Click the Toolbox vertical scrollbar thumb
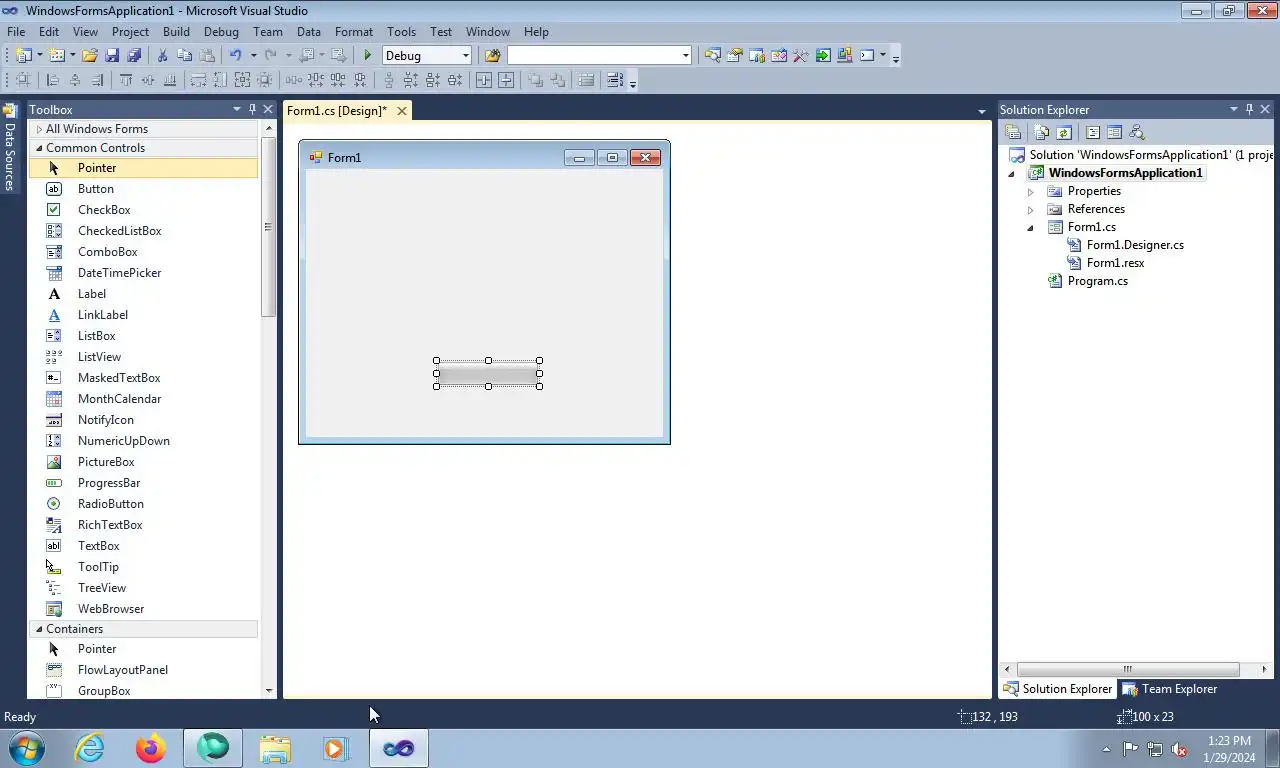1280x768 pixels. (x=268, y=227)
